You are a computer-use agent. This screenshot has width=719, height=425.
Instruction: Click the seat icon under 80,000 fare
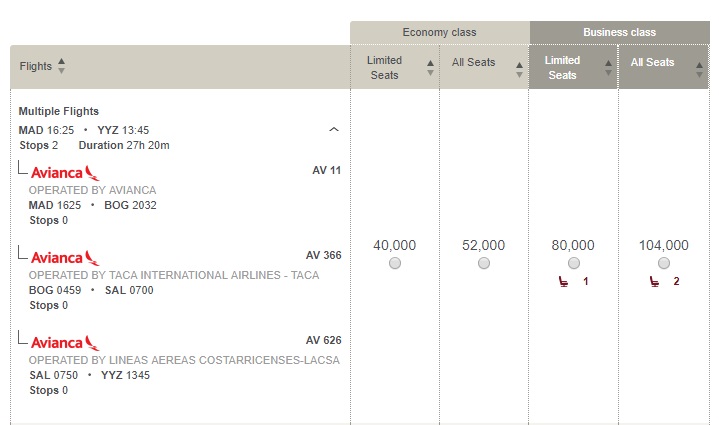tap(564, 282)
